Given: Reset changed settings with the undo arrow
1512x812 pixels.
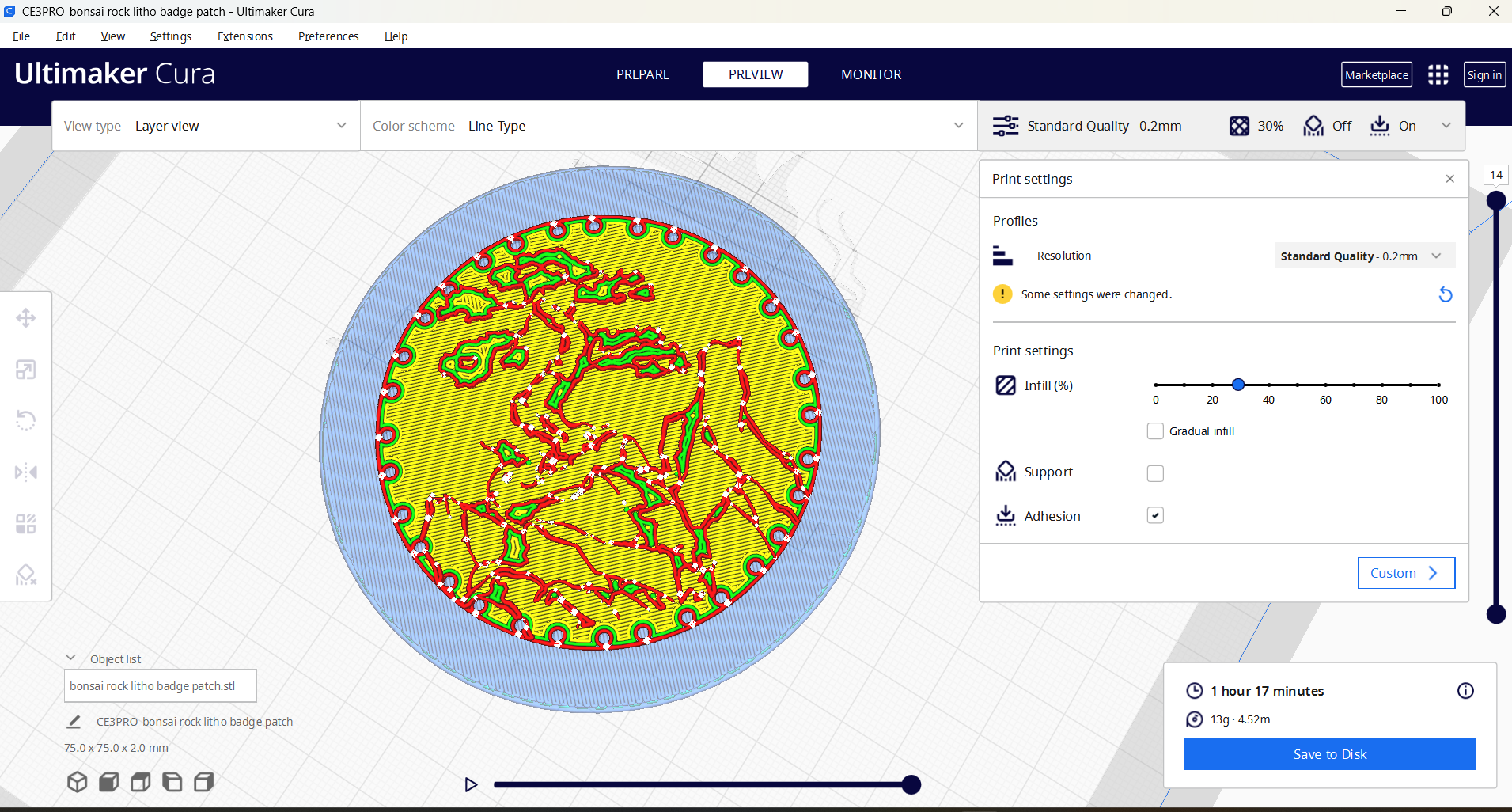Looking at the screenshot, I should (1445, 294).
